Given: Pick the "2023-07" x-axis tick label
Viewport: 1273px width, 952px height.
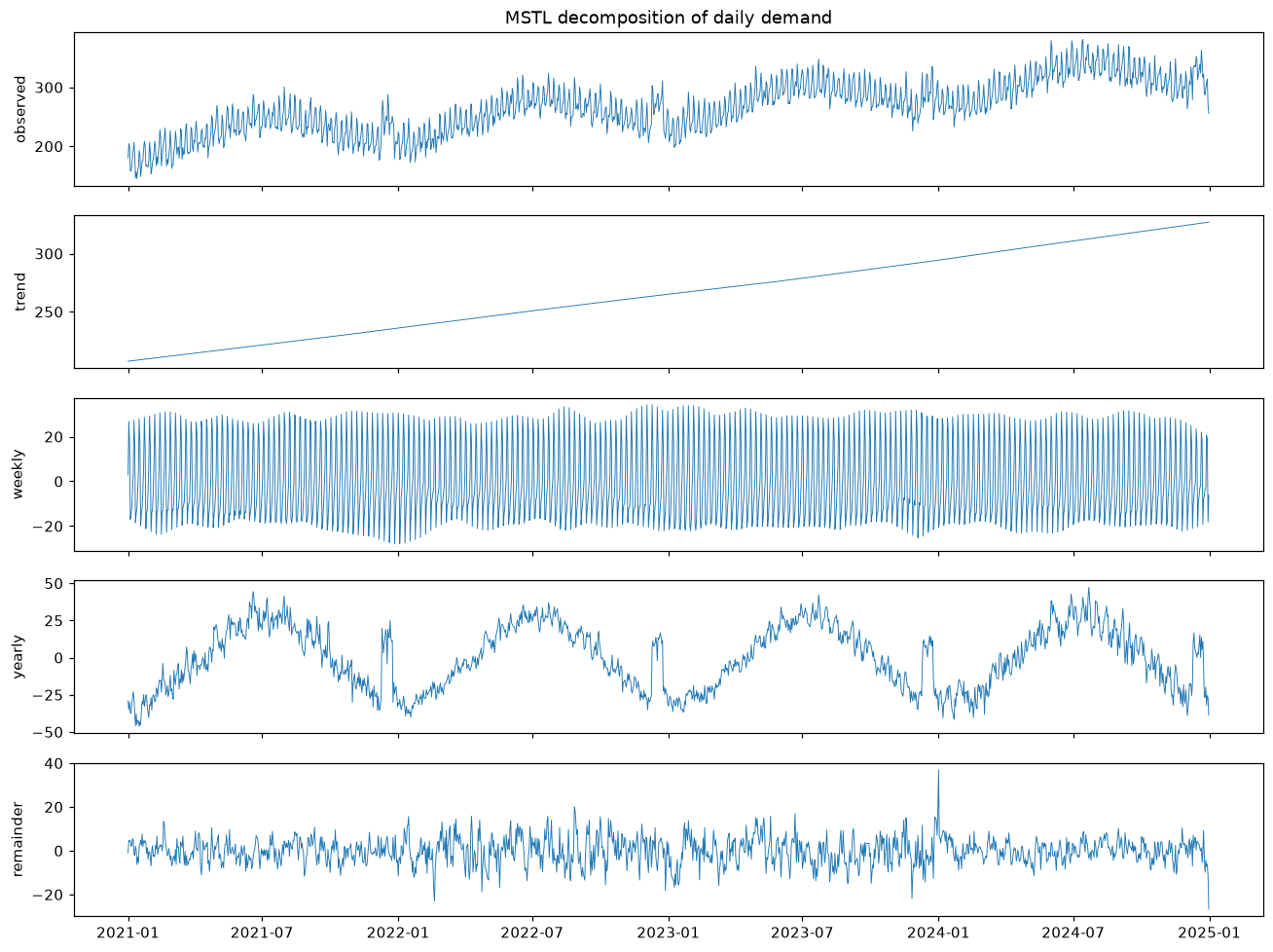Looking at the screenshot, I should click(802, 933).
